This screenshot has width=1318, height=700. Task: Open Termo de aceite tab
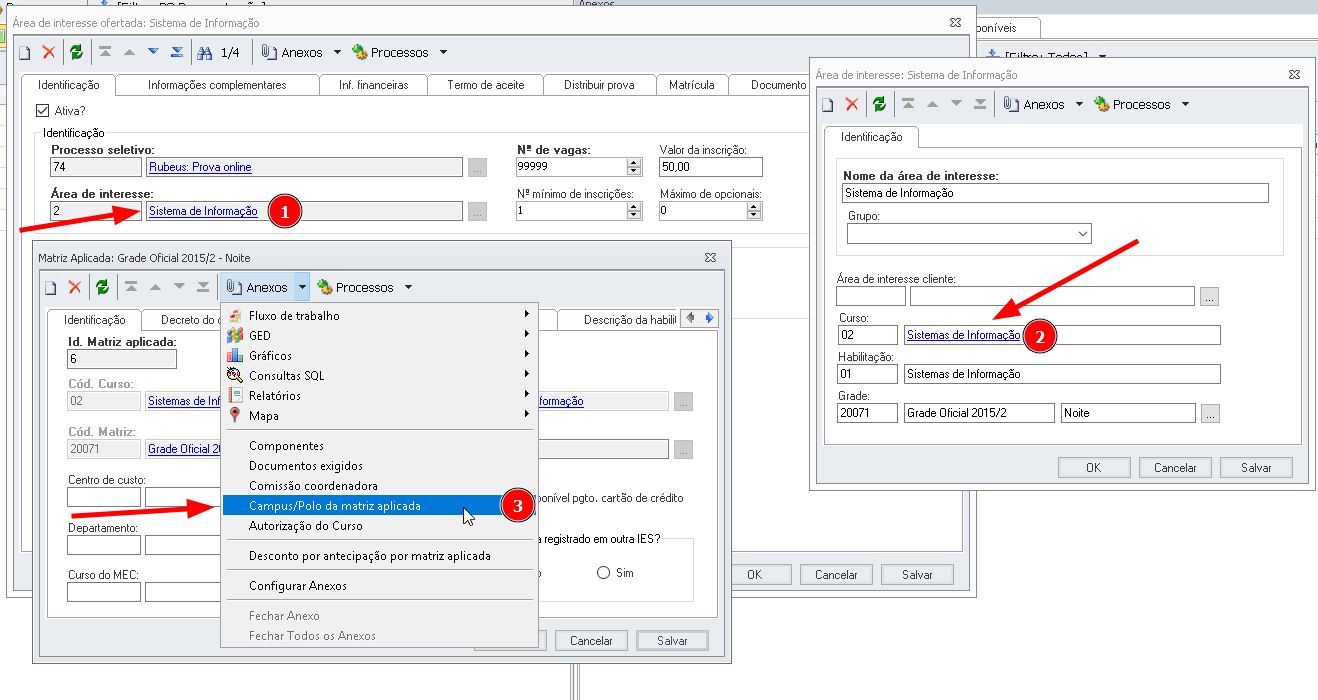pyautogui.click(x=486, y=85)
